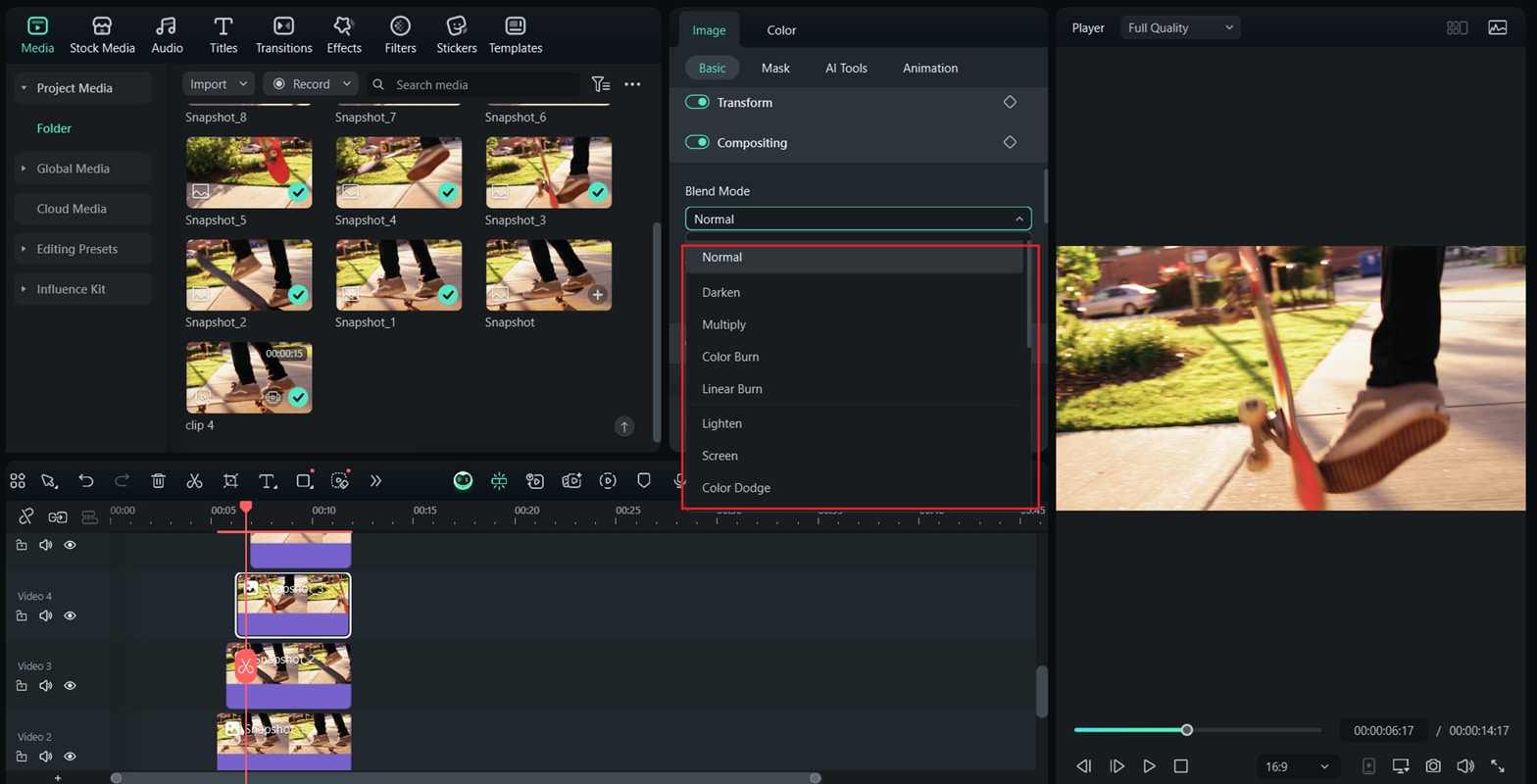Add a marker with the shield-shaped icon
The height and width of the screenshot is (784, 1537).
644,480
